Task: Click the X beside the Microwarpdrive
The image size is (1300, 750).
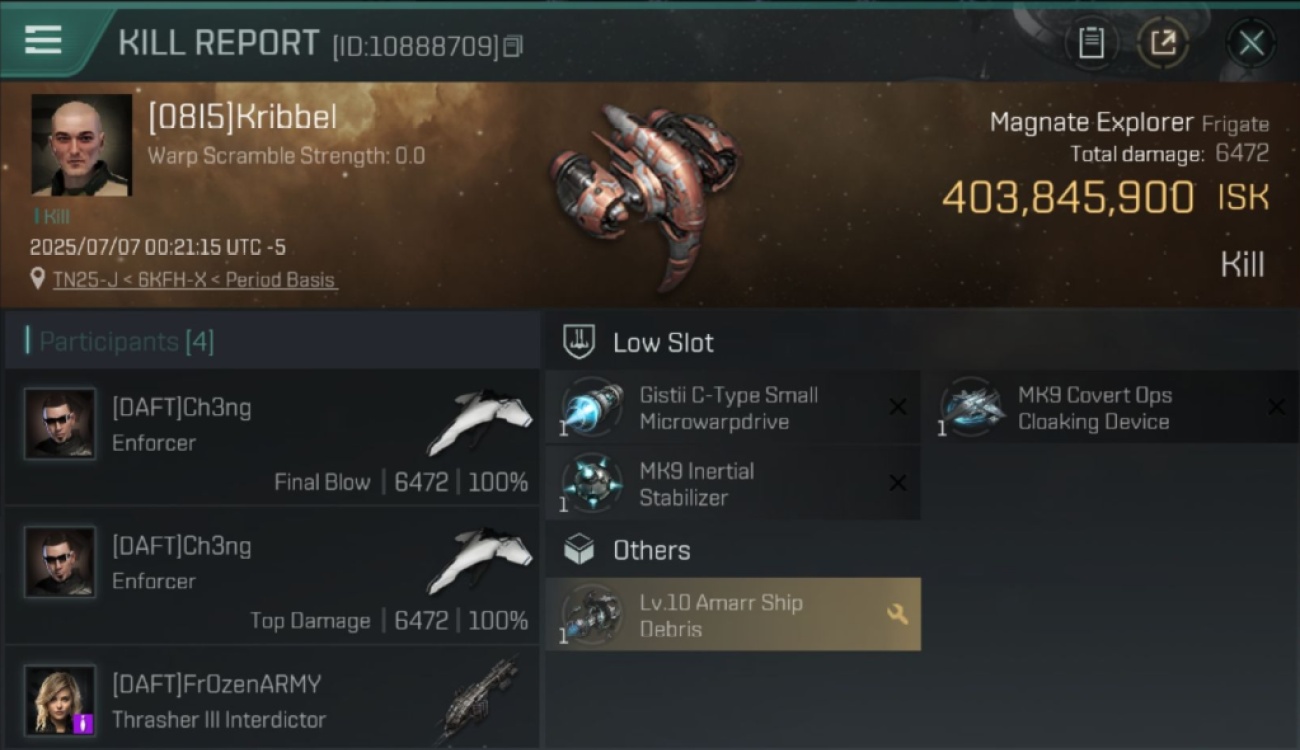Action: pos(898,407)
